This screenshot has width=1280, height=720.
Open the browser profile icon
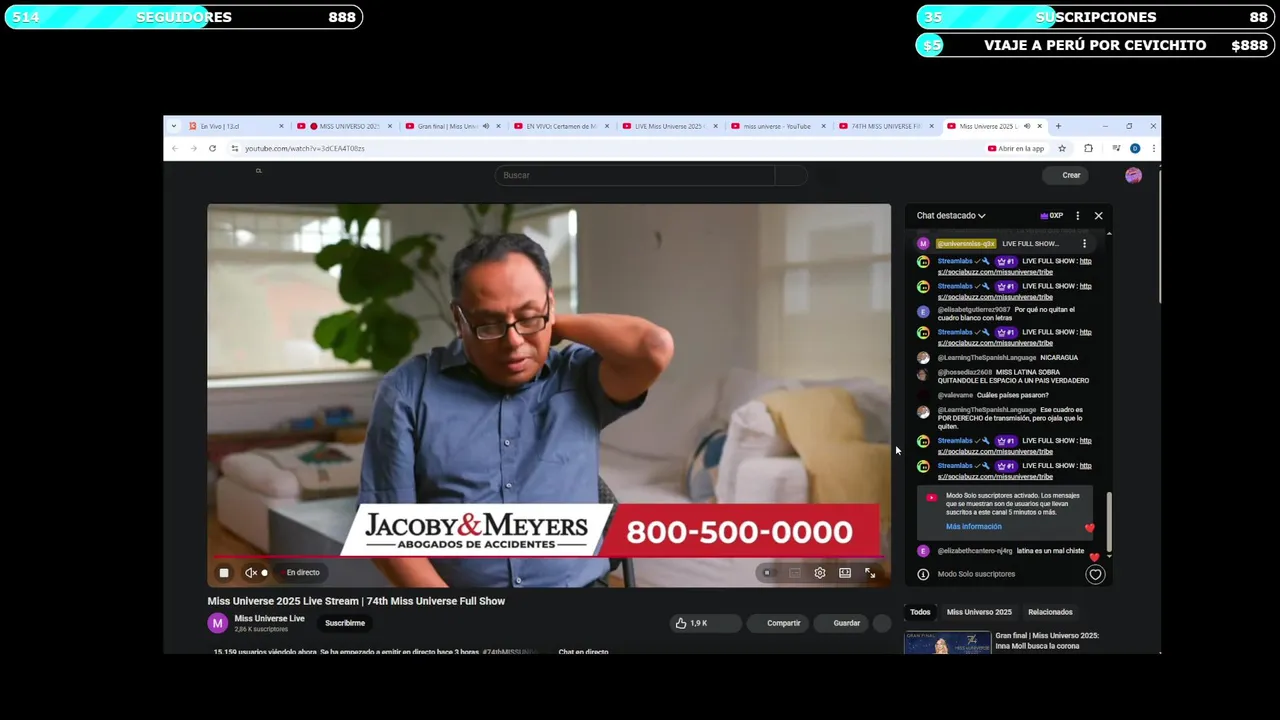(x=1135, y=148)
